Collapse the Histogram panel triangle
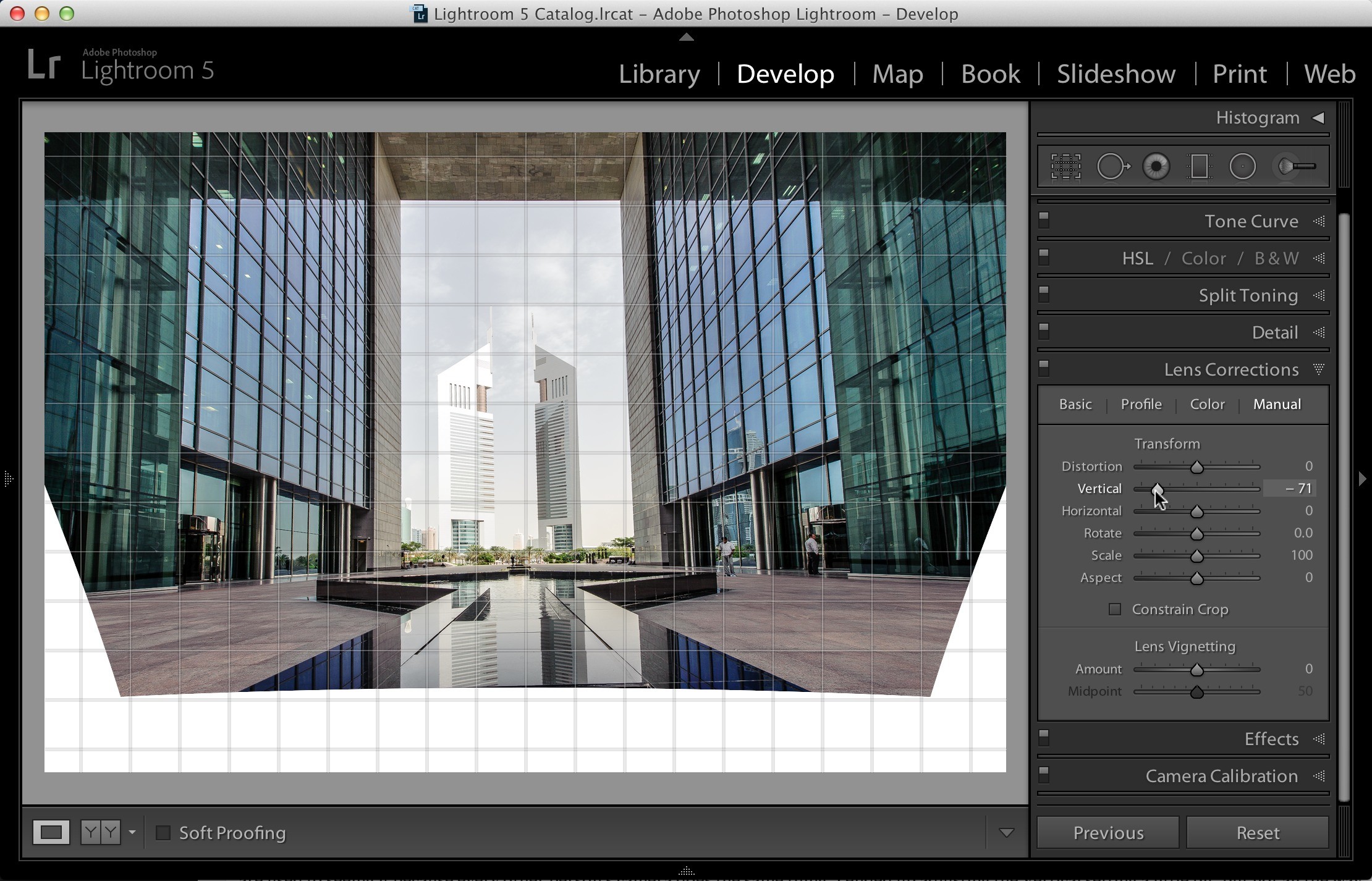Image resolution: width=1372 pixels, height=881 pixels. (1319, 117)
